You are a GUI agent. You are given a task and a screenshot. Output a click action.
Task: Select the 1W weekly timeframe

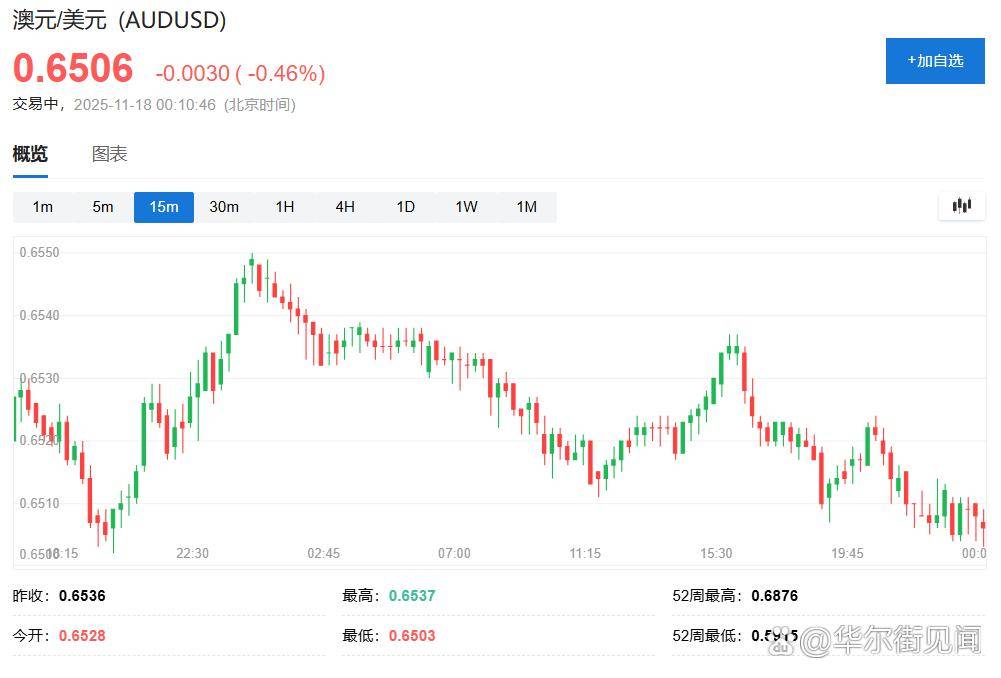pyautogui.click(x=466, y=207)
